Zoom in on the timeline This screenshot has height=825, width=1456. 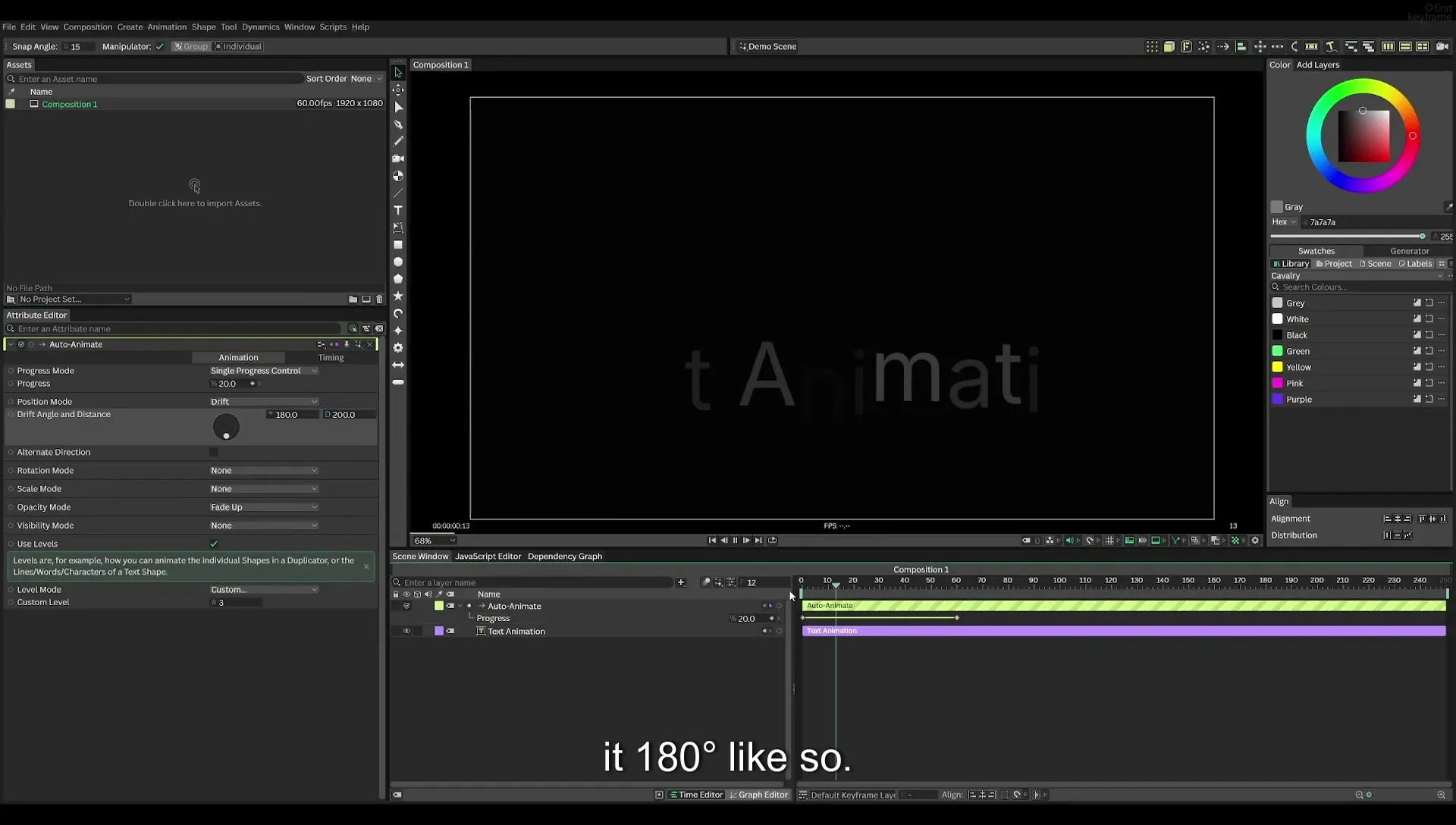1441,795
